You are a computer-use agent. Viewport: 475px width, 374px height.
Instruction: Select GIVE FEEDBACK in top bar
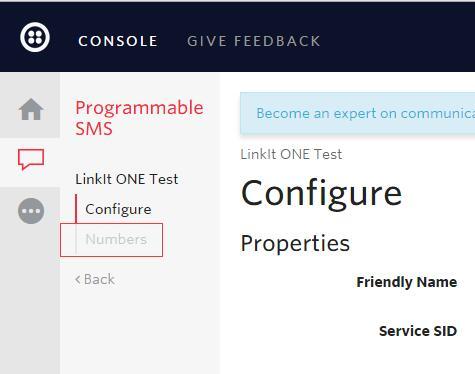click(254, 41)
